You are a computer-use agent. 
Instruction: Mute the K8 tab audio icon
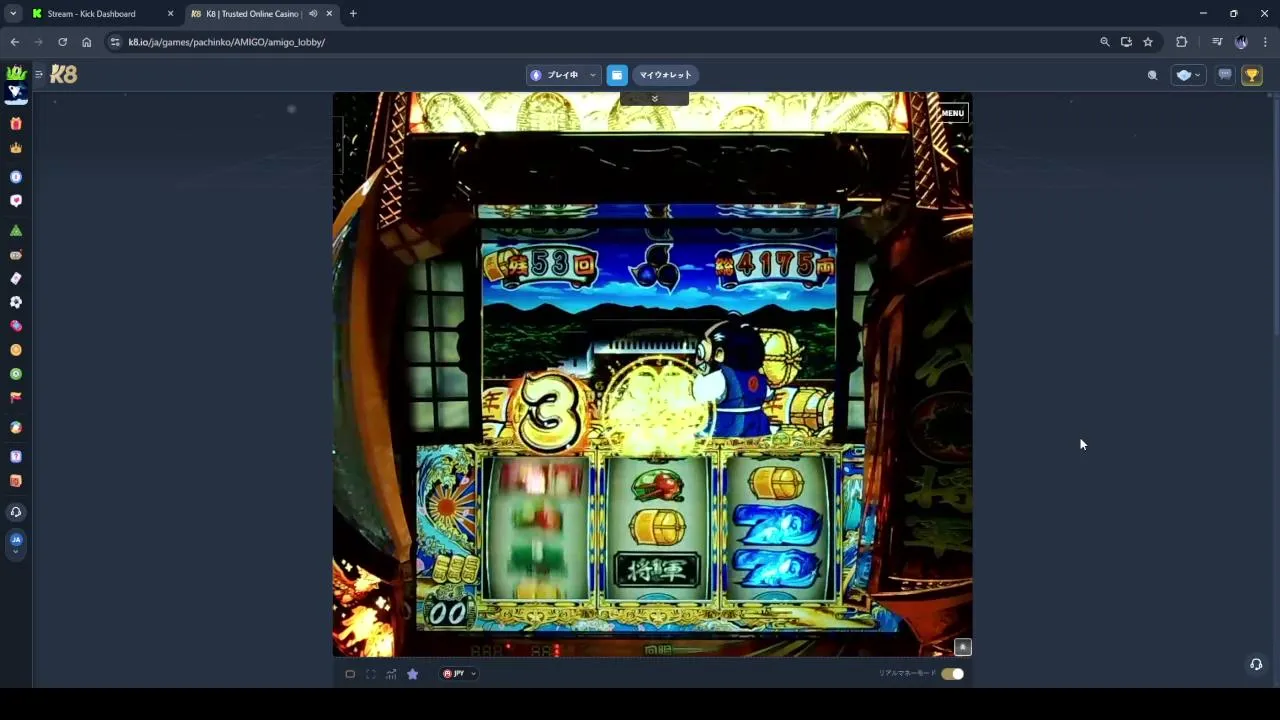(x=313, y=14)
